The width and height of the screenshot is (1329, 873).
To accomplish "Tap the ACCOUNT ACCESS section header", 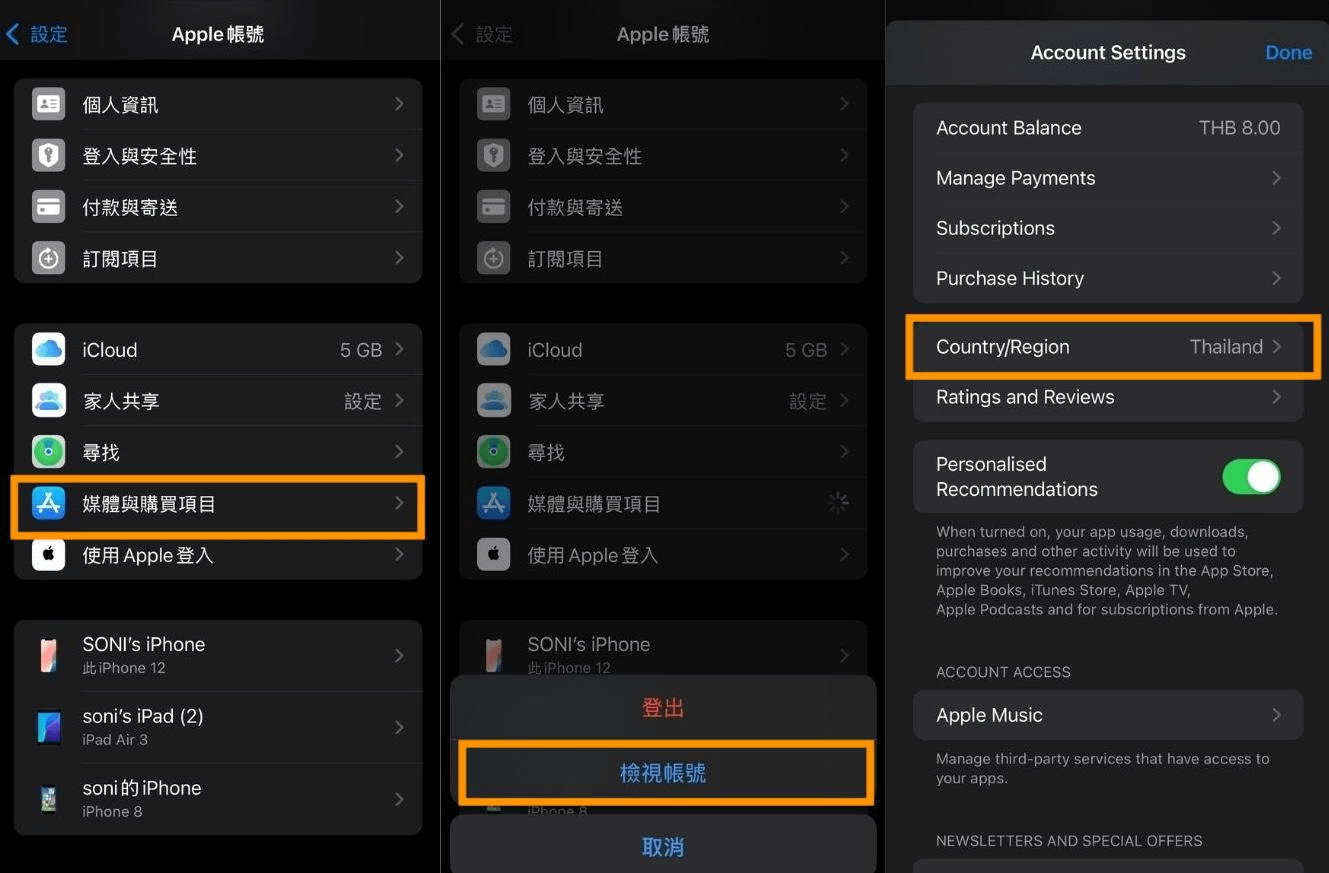I will point(1003,672).
